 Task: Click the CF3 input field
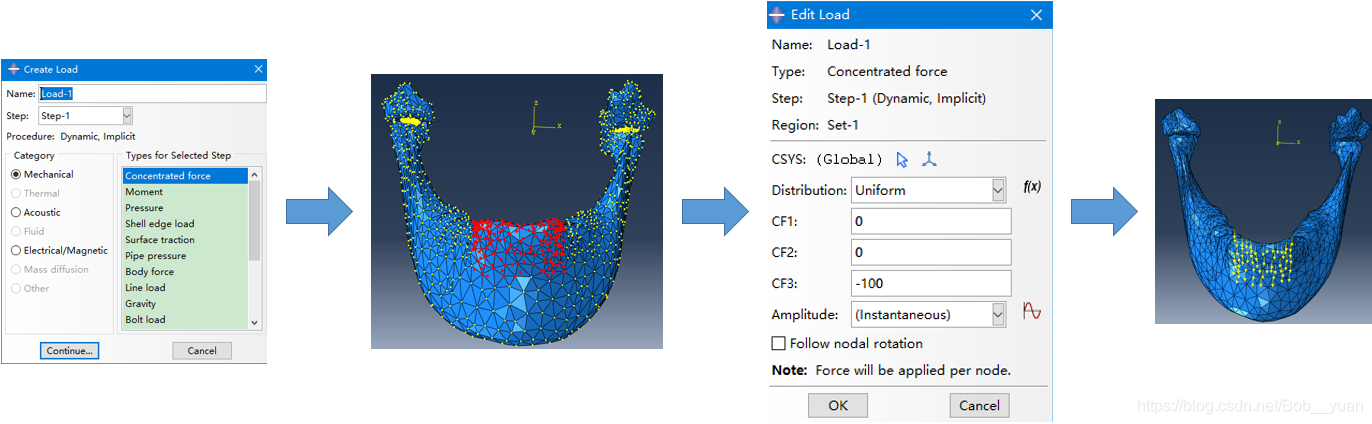pos(931,283)
